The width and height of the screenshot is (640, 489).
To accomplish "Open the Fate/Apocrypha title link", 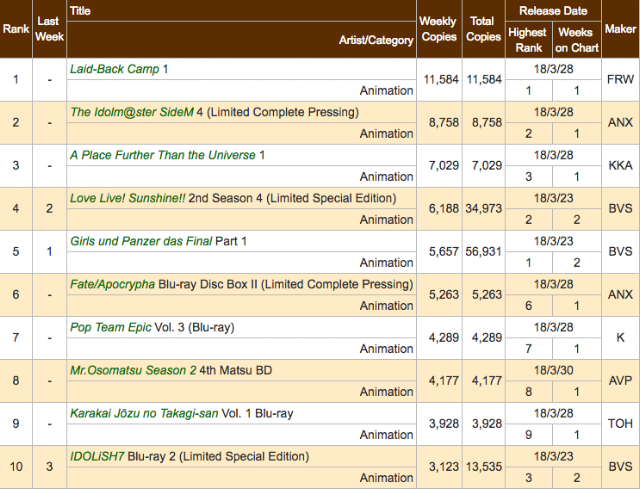I will coord(112,284).
